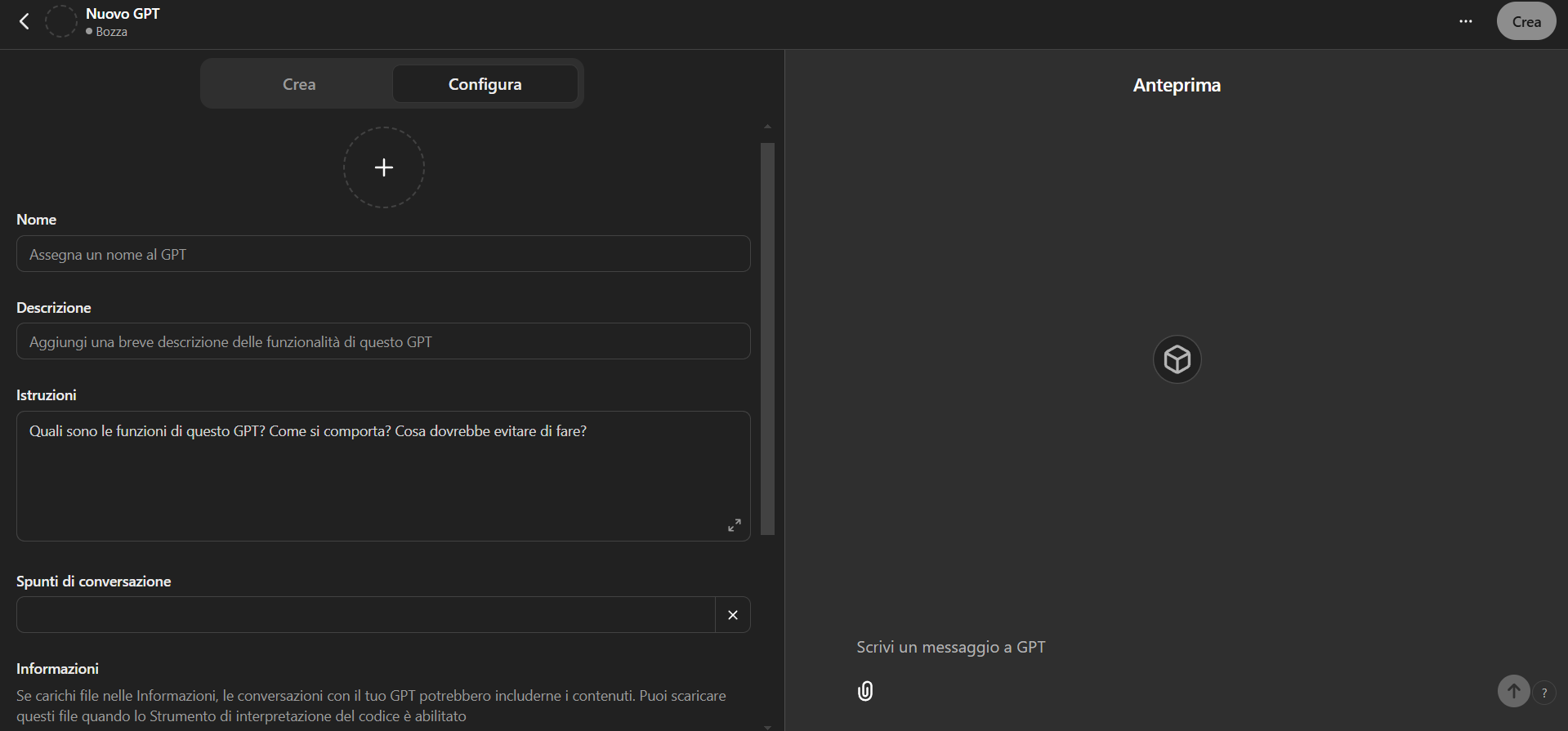Focus the Nome input field
The width and height of the screenshot is (1568, 731).
click(x=382, y=255)
